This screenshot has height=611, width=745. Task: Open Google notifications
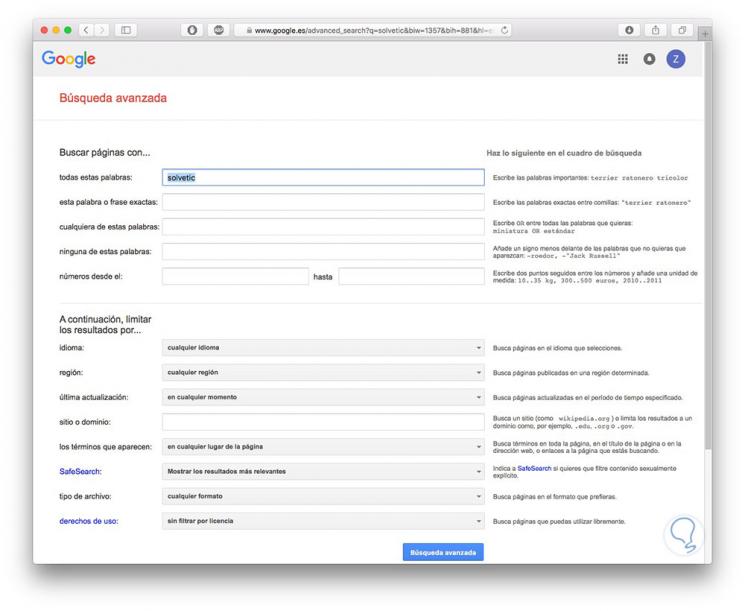649,59
